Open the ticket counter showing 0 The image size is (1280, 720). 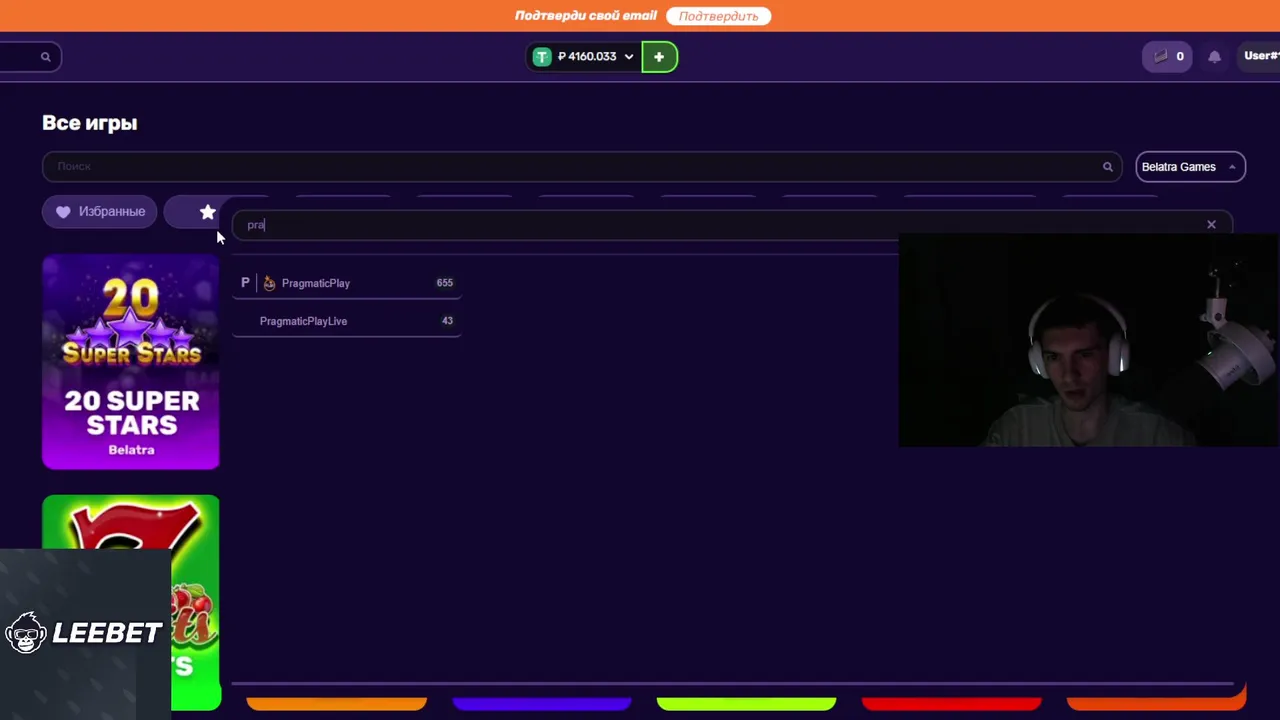click(x=1167, y=57)
